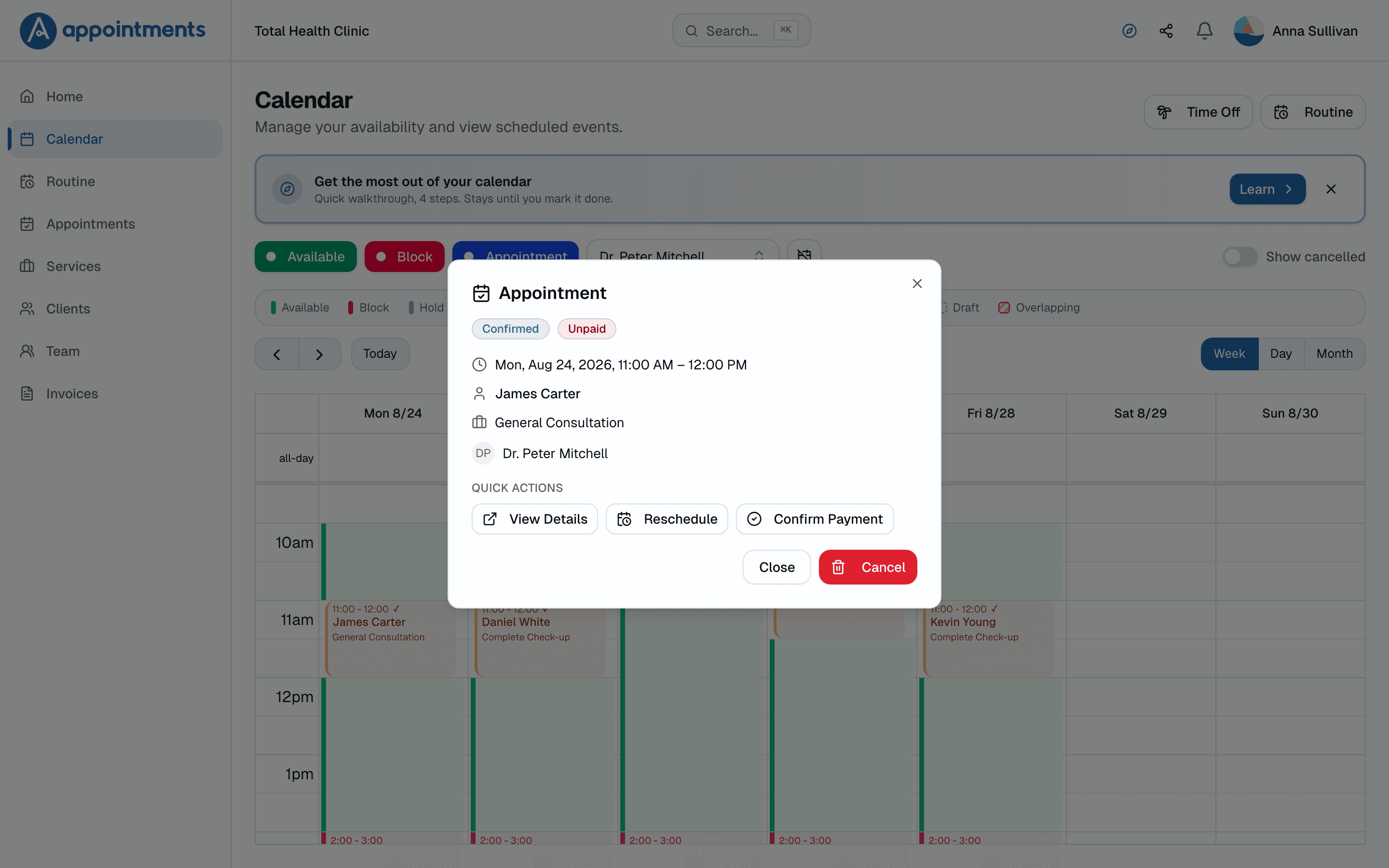Switch to Day view
Viewport: 1389px width, 868px height.
click(1280, 353)
